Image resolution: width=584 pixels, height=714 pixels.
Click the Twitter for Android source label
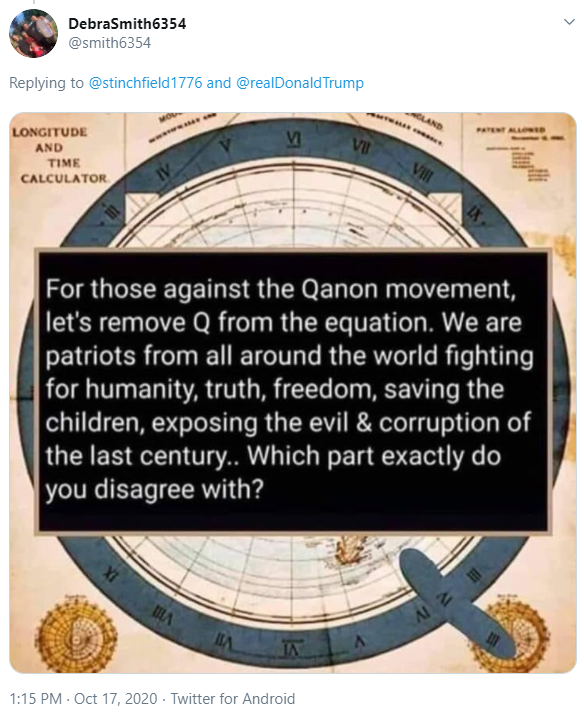(233, 699)
